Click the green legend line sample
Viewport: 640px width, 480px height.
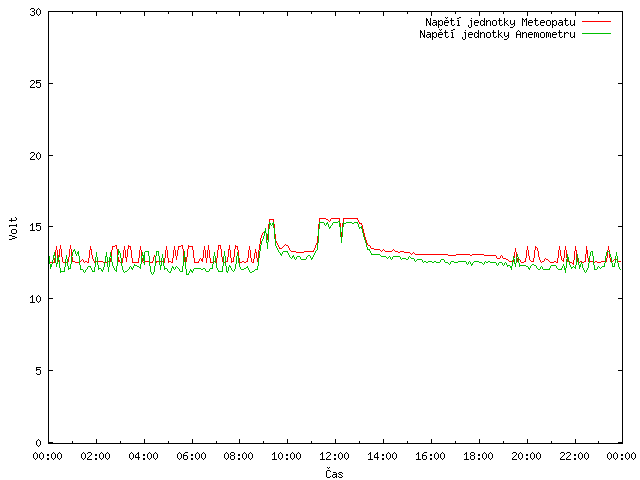point(596,33)
